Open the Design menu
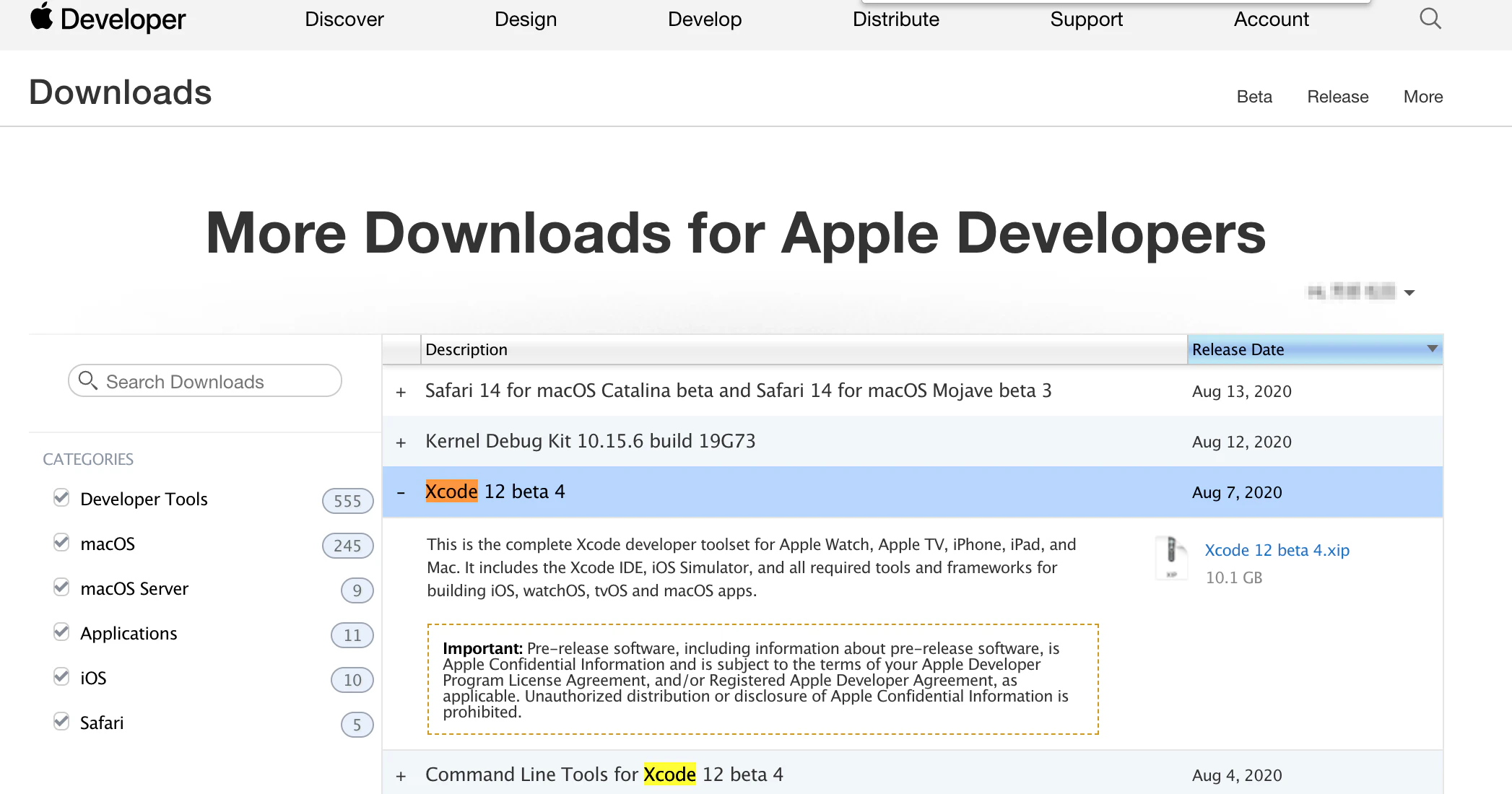The height and width of the screenshot is (794, 1512). click(526, 19)
